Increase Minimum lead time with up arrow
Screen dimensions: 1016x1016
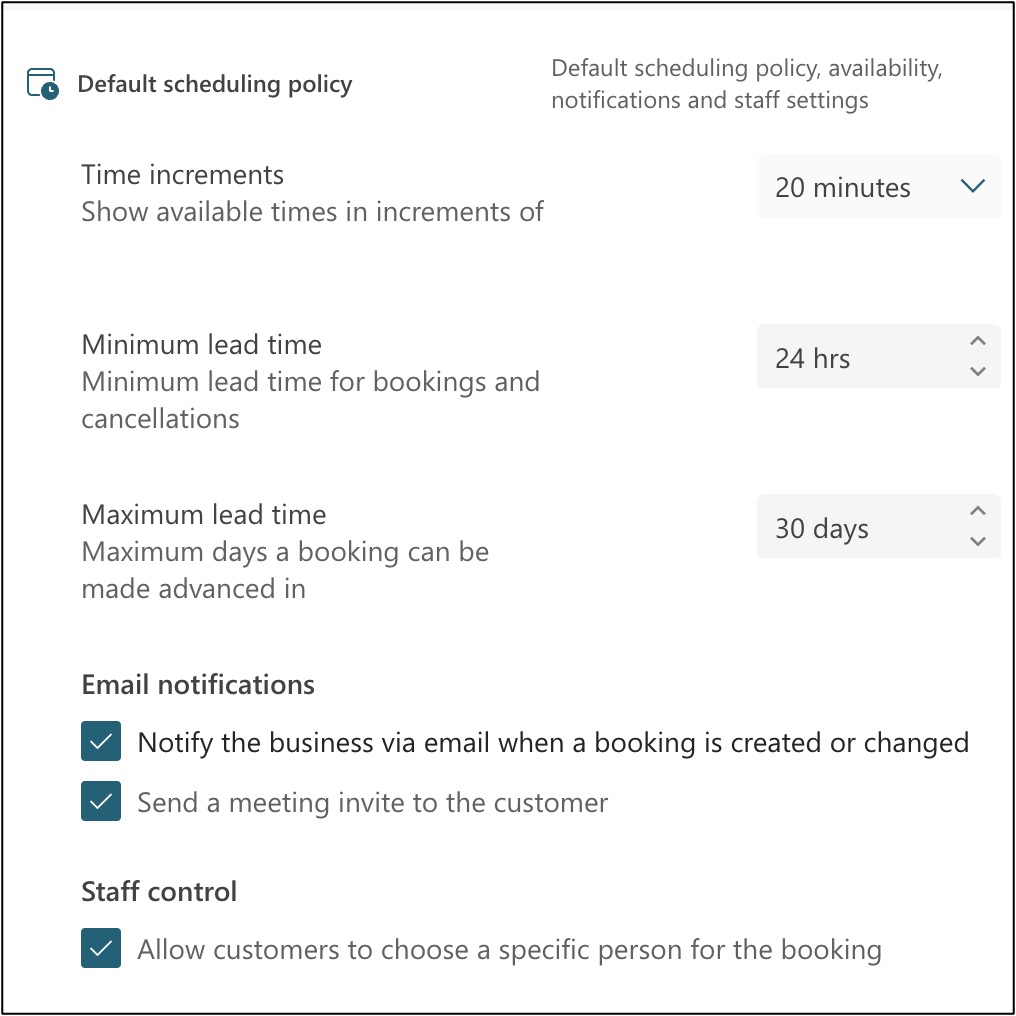978,341
